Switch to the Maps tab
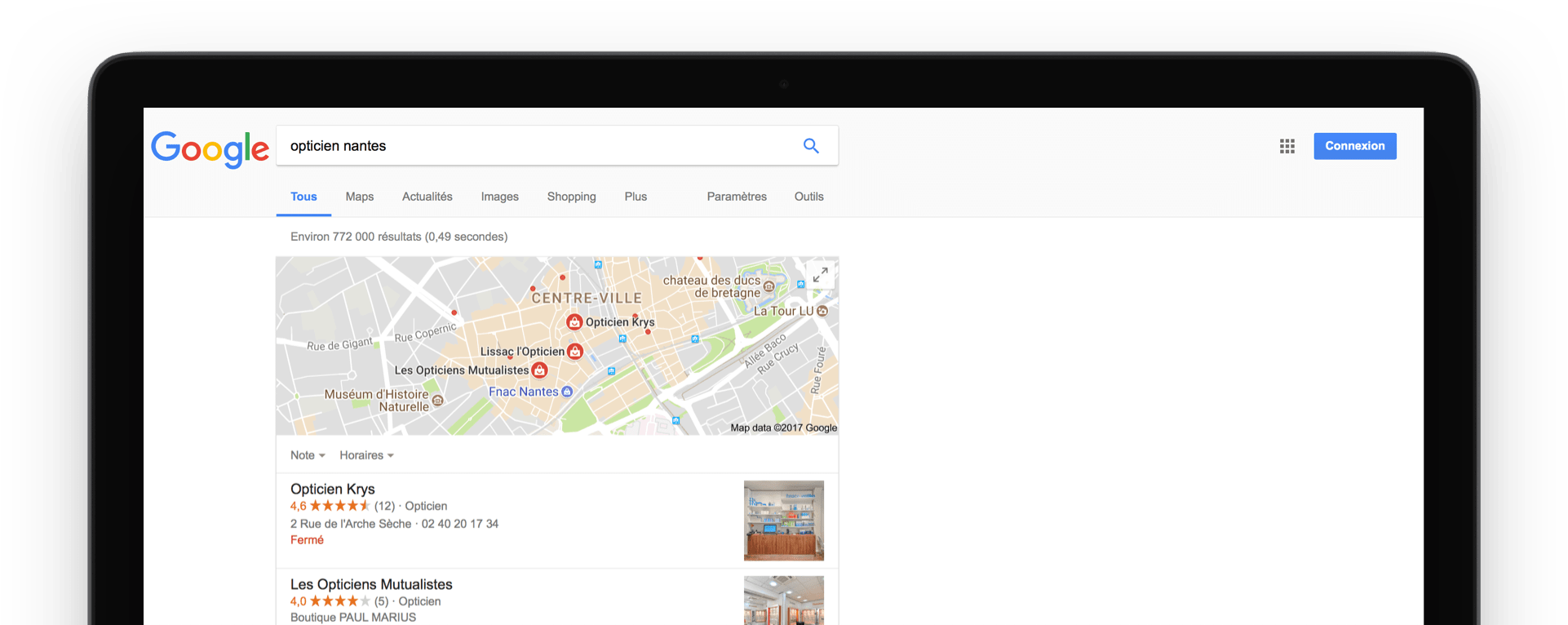The width and height of the screenshot is (1568, 625). (x=360, y=197)
